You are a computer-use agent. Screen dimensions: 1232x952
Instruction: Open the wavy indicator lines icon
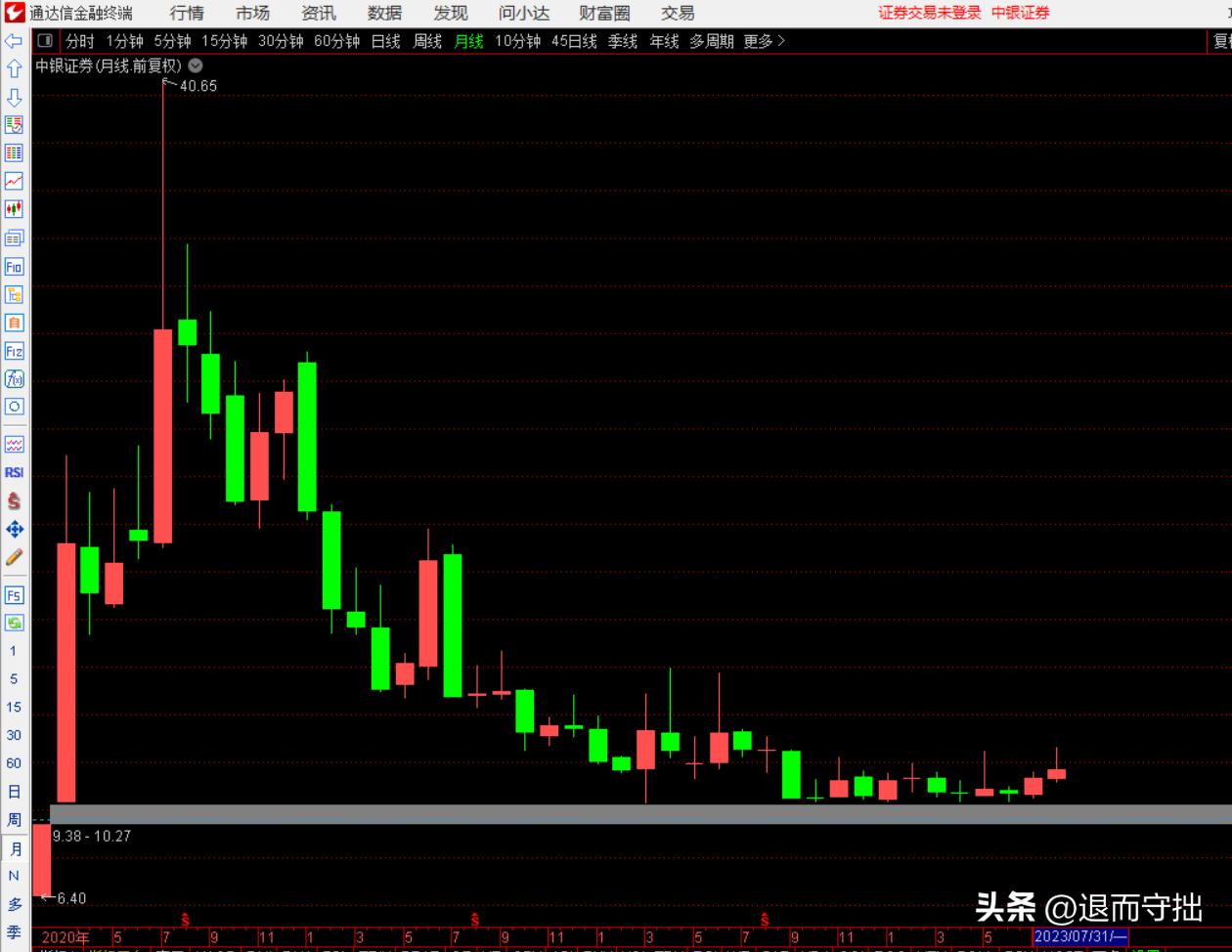(14, 445)
